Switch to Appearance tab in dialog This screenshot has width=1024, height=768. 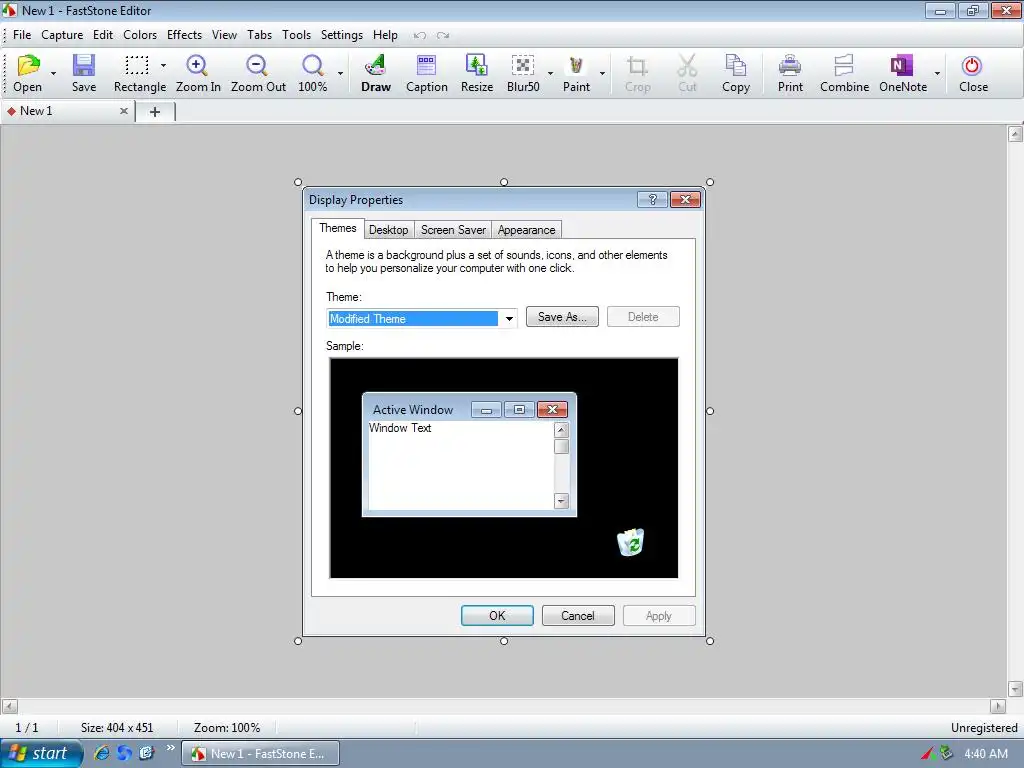[x=526, y=230]
